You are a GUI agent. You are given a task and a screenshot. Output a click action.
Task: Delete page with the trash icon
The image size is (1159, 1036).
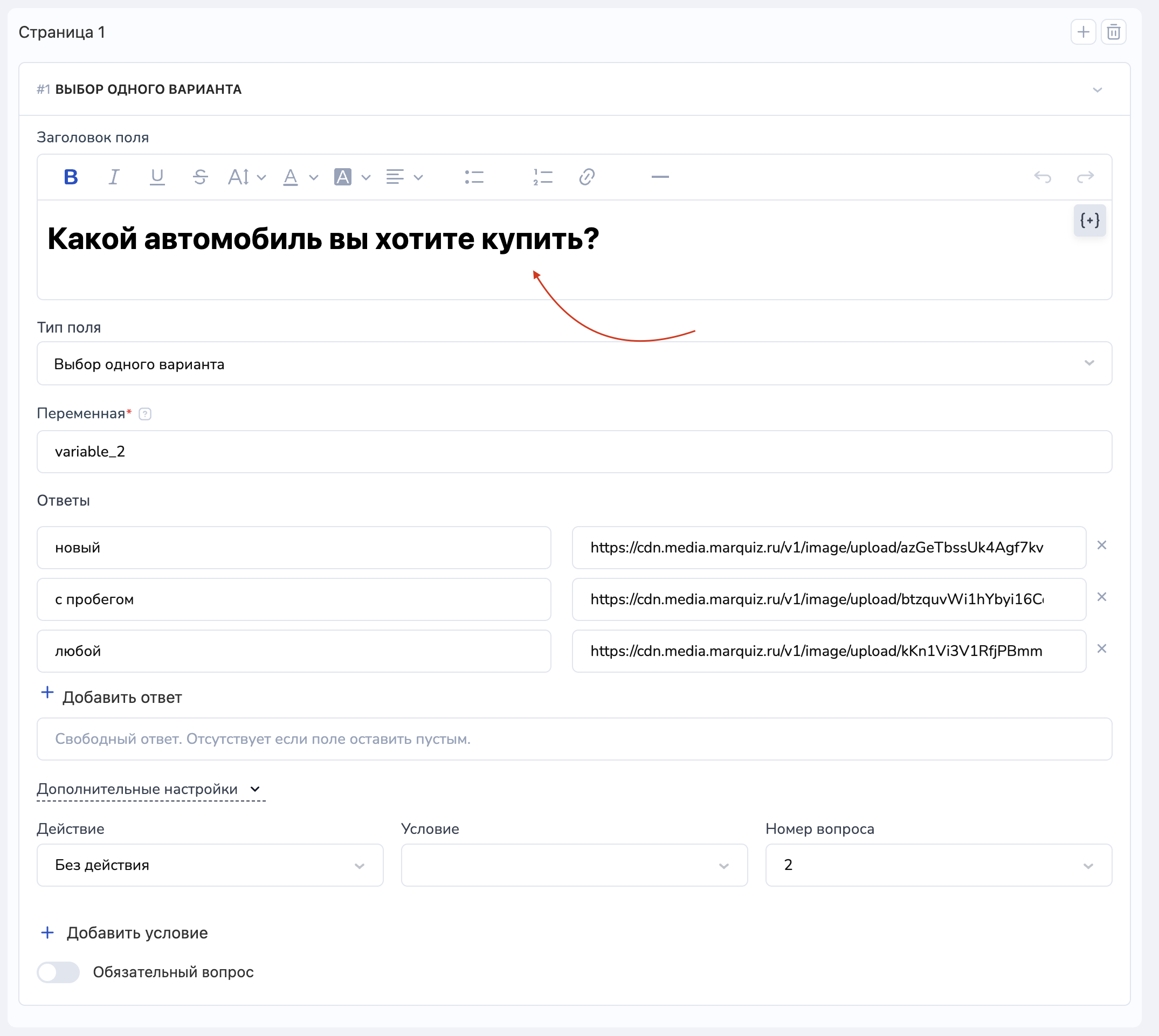pyautogui.click(x=1114, y=32)
